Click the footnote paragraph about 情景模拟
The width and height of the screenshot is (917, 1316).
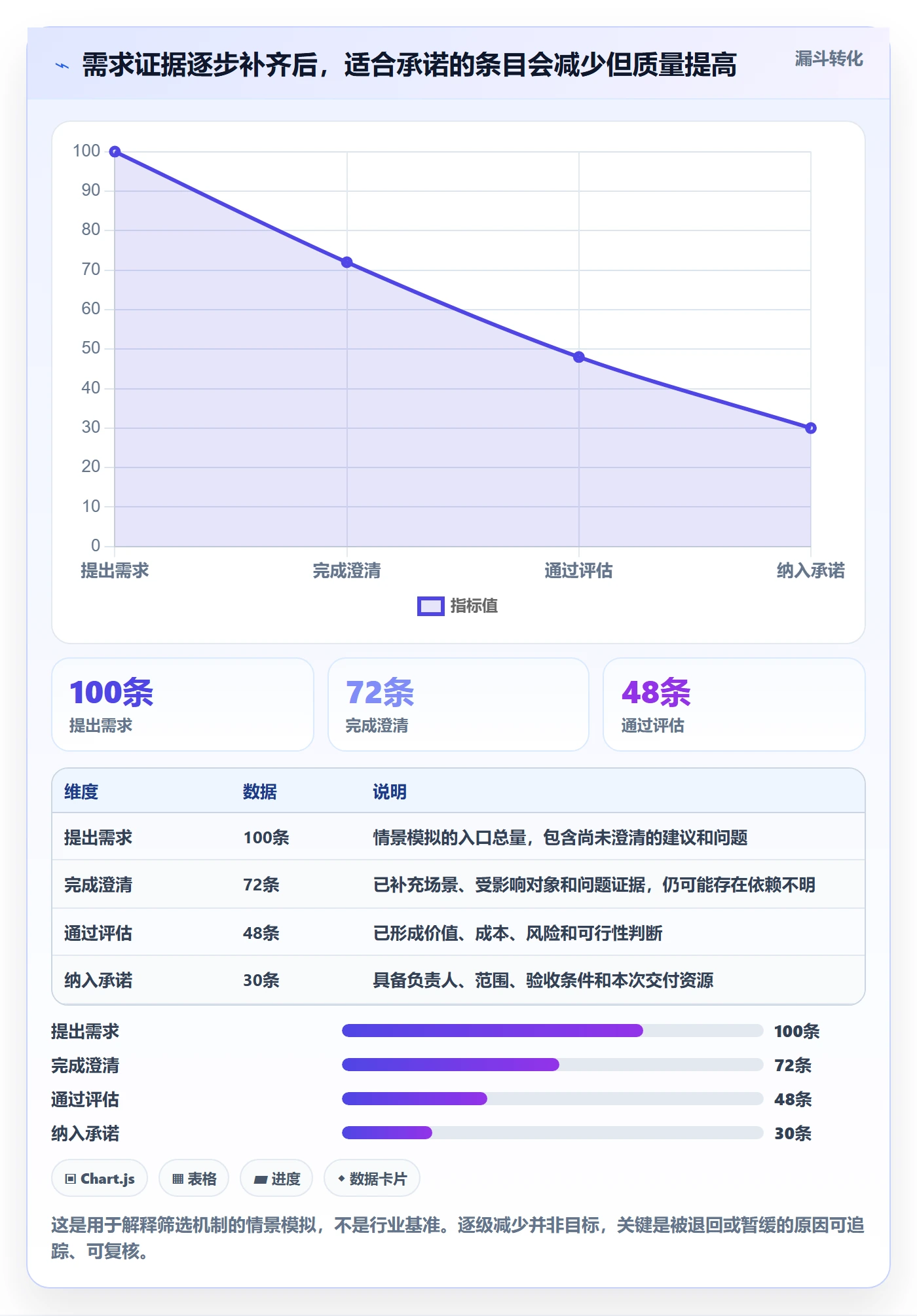[x=458, y=1238]
